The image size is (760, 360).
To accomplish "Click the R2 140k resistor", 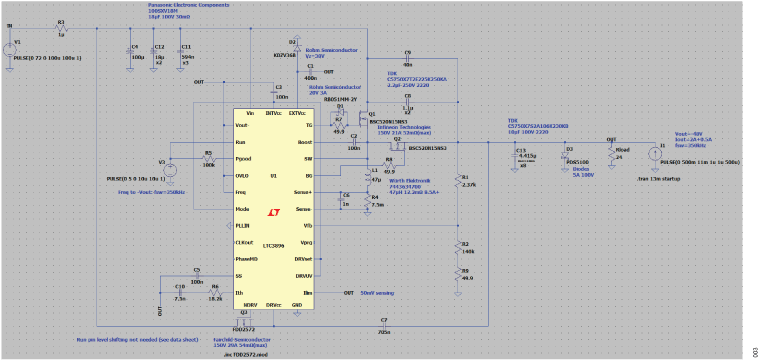I will [458, 249].
